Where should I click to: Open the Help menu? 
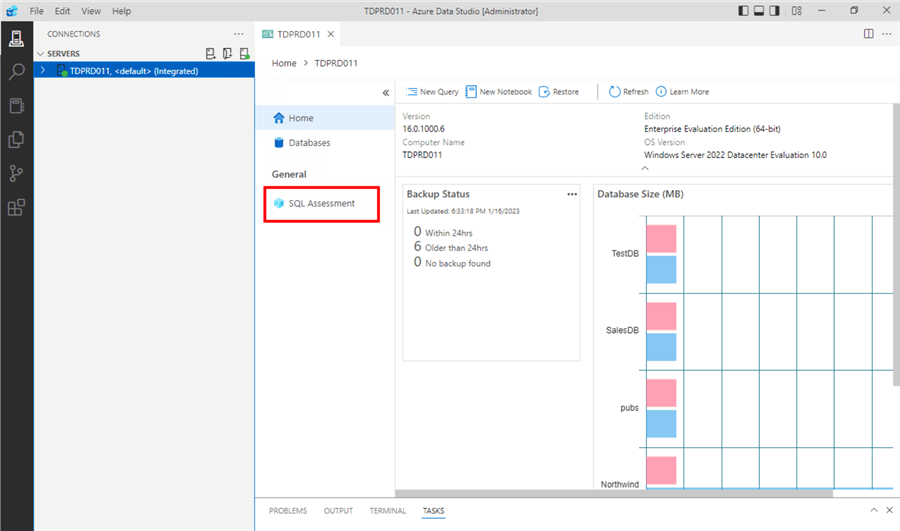[121, 11]
